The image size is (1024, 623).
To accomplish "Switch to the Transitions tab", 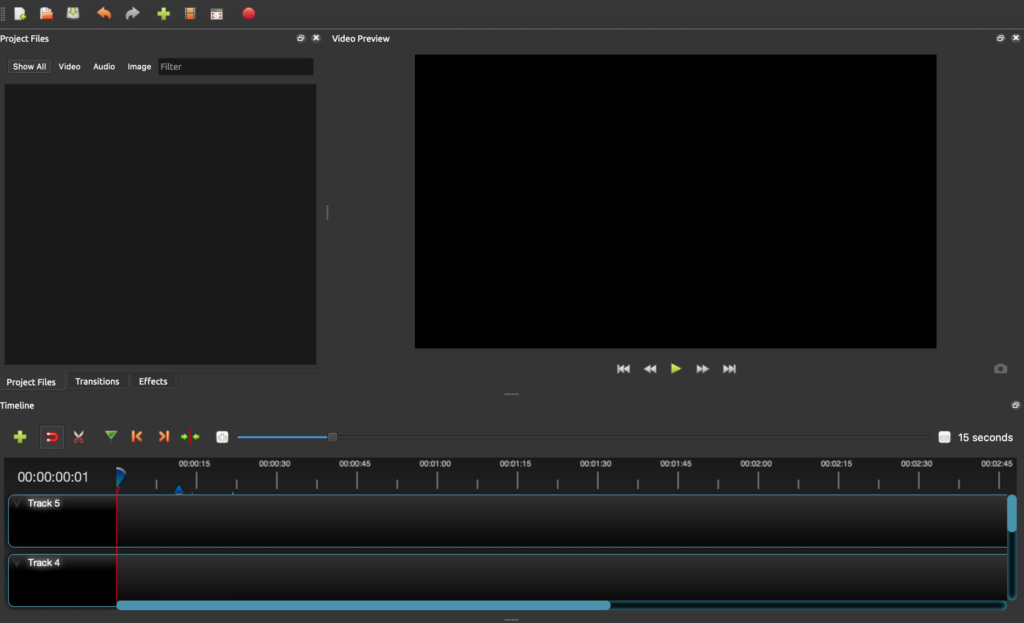I will [x=97, y=381].
